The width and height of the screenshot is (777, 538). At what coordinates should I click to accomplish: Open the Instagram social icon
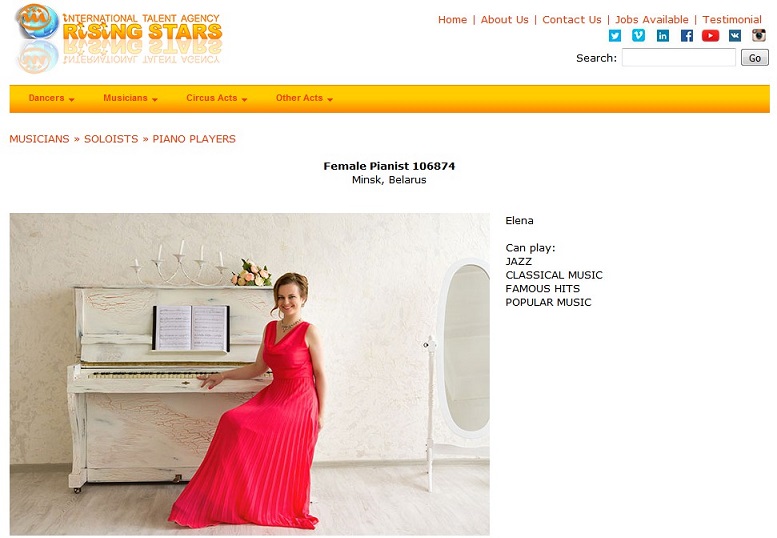click(x=759, y=36)
